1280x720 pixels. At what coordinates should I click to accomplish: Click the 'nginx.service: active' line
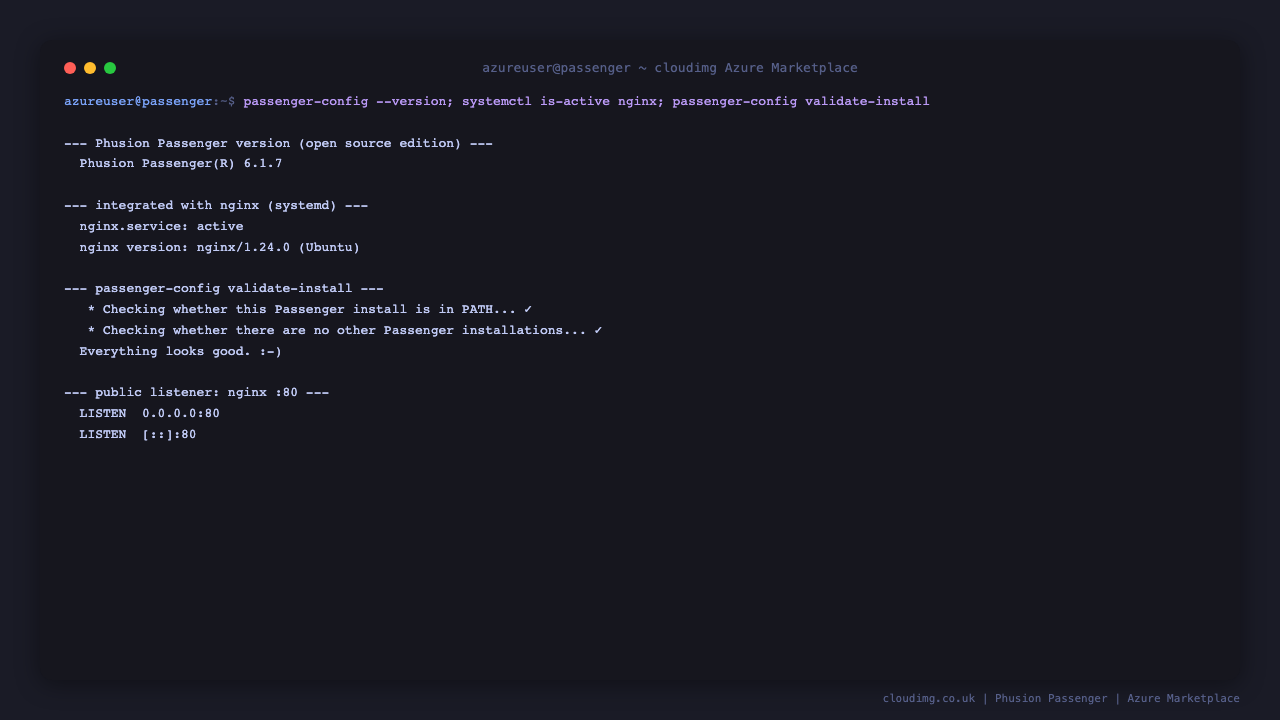162,226
